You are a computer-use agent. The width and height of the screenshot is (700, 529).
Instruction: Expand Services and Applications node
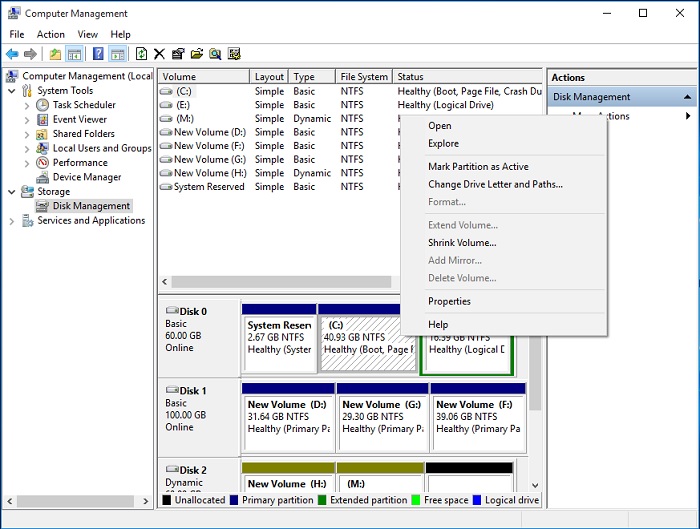point(12,221)
